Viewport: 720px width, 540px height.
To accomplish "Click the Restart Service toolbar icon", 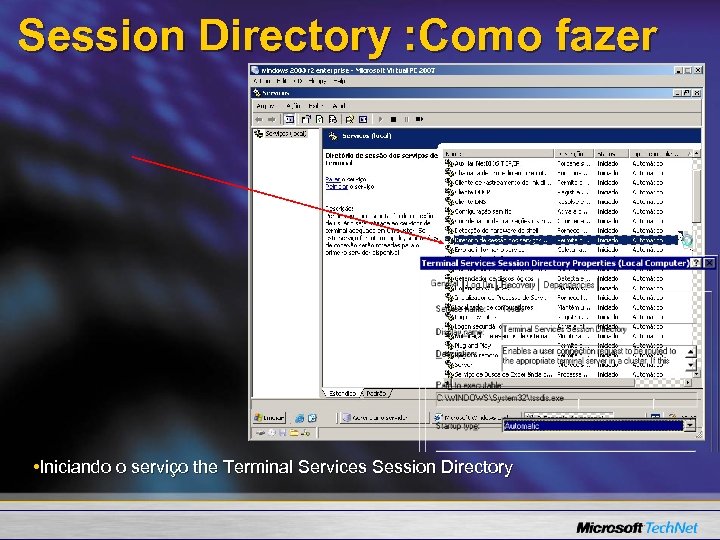I will (x=419, y=119).
